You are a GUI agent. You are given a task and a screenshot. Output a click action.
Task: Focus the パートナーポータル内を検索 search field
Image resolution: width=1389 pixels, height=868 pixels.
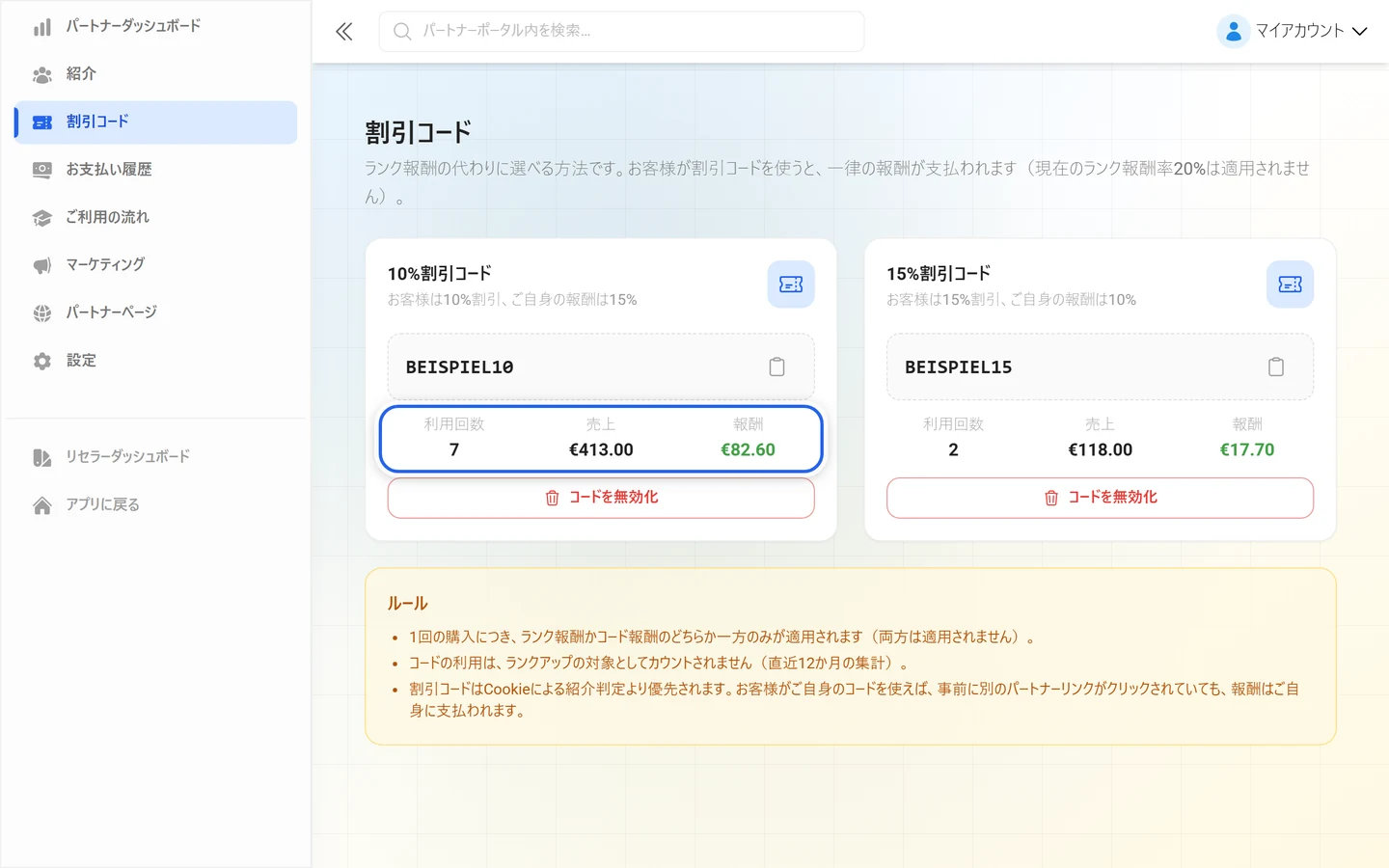tap(621, 32)
